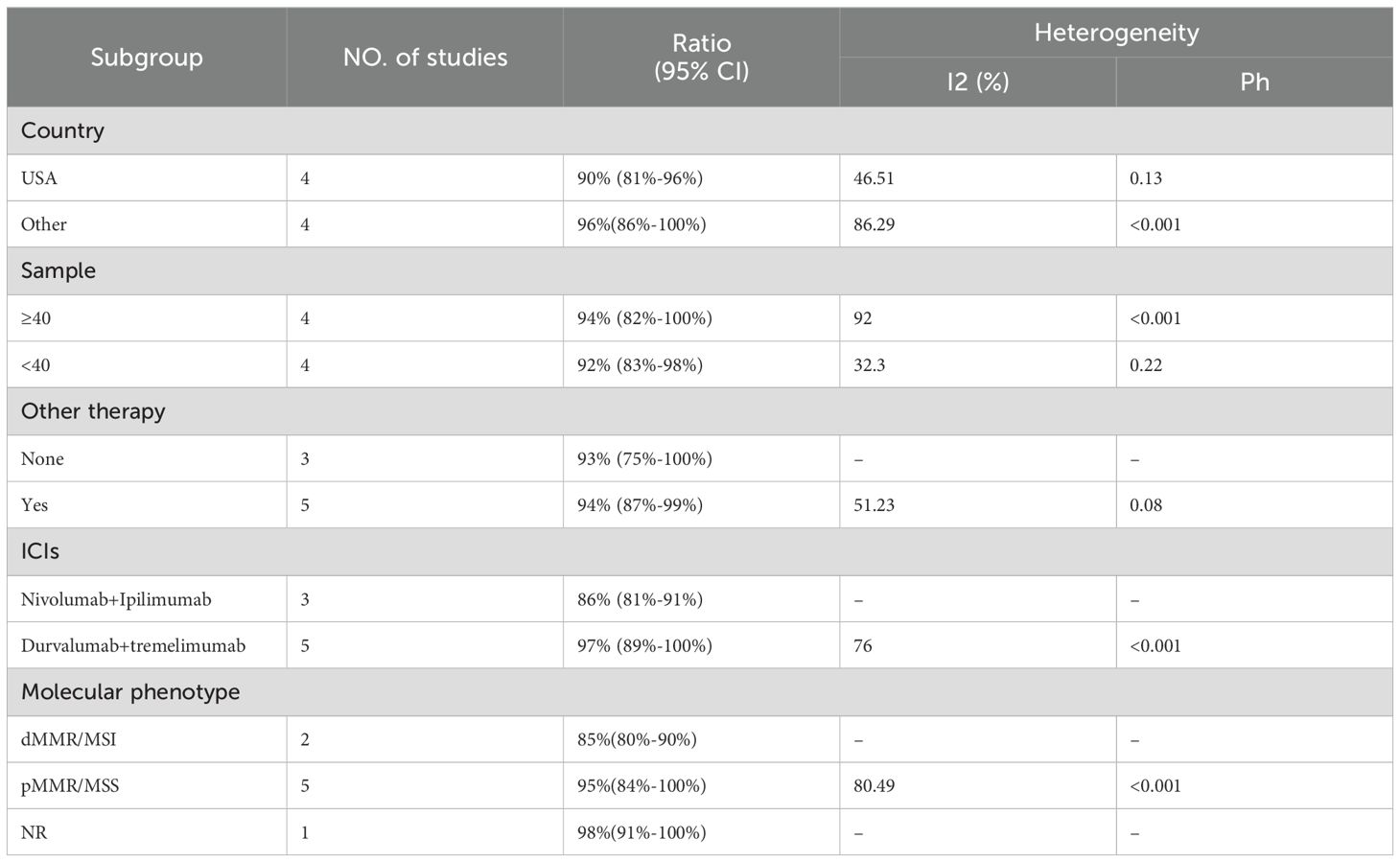
Task: Click the ICIs section row
Action: tap(700, 551)
